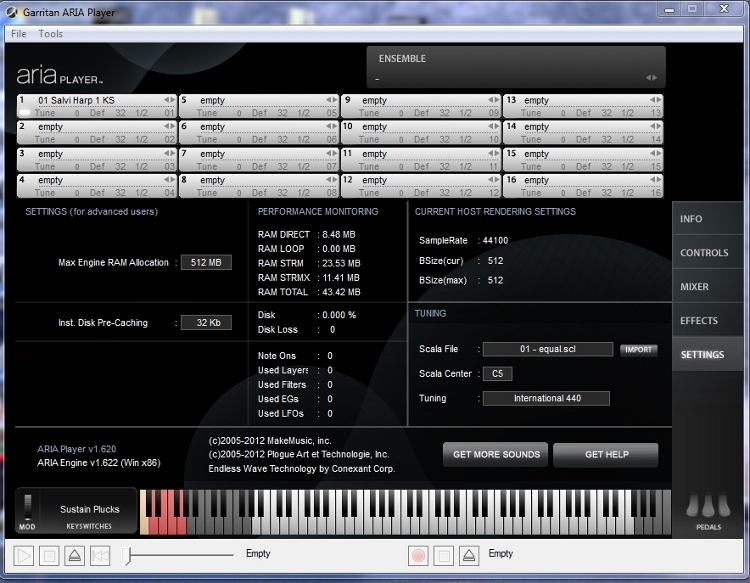This screenshot has width=750, height=583.
Task: Click the SampleRate 44100 value
Action: click(x=496, y=241)
